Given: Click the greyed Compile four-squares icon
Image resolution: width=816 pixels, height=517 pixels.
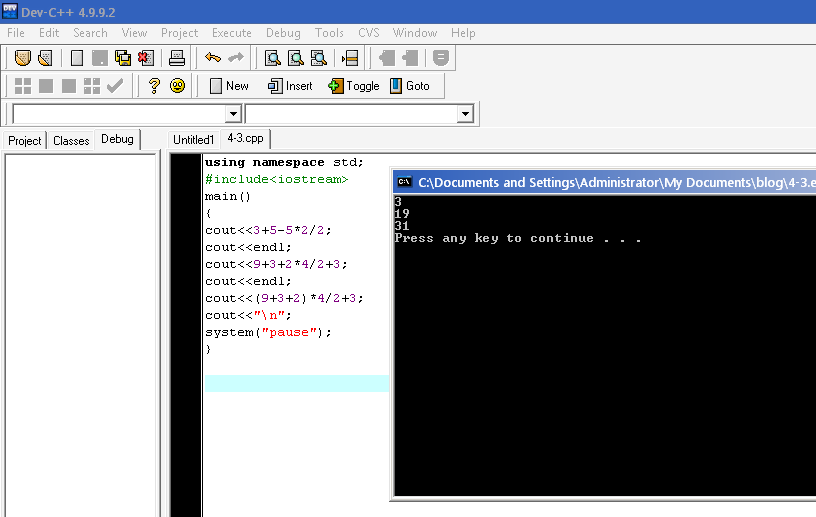Looking at the screenshot, I should [x=23, y=86].
